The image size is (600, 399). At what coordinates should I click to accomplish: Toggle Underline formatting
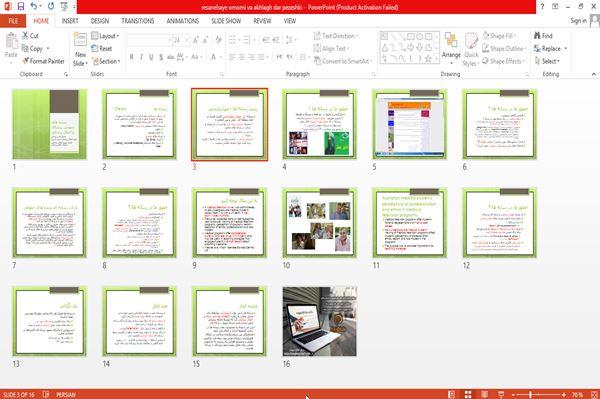(151, 57)
